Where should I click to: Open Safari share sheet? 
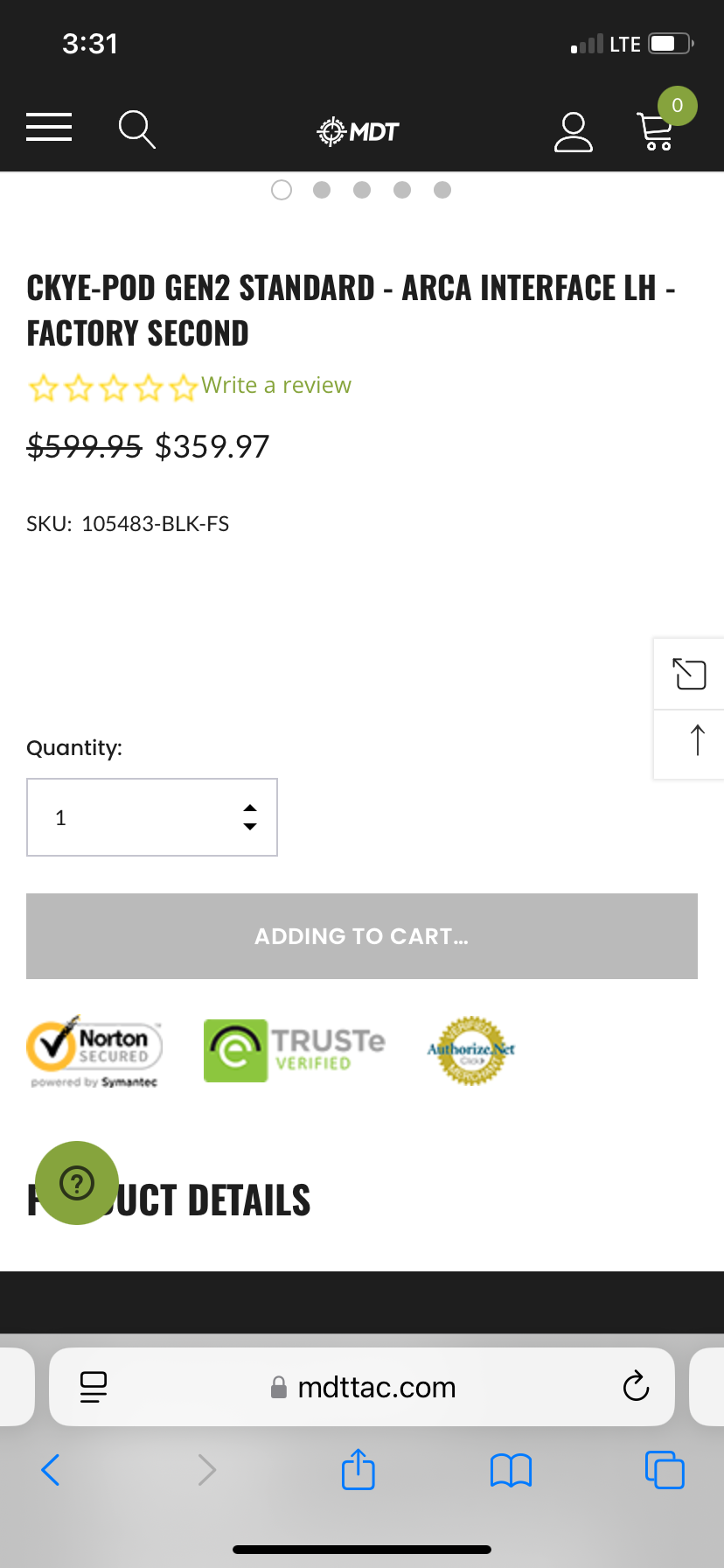[358, 1469]
